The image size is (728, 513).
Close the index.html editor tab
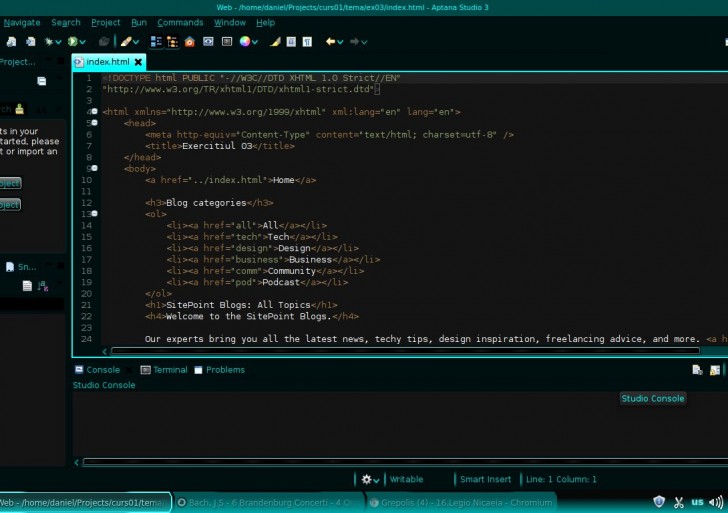pos(139,62)
